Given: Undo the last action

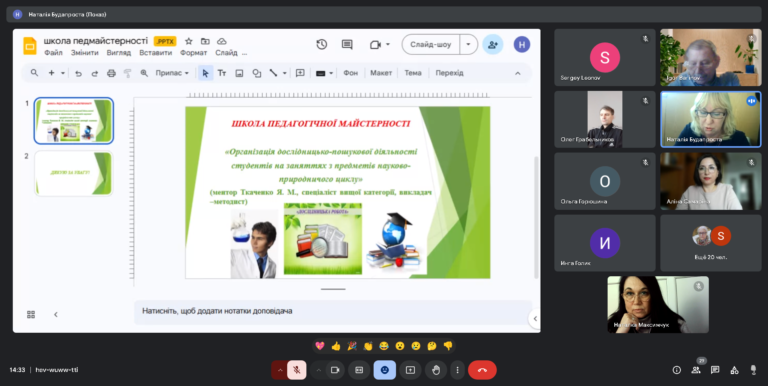Looking at the screenshot, I should point(78,73).
